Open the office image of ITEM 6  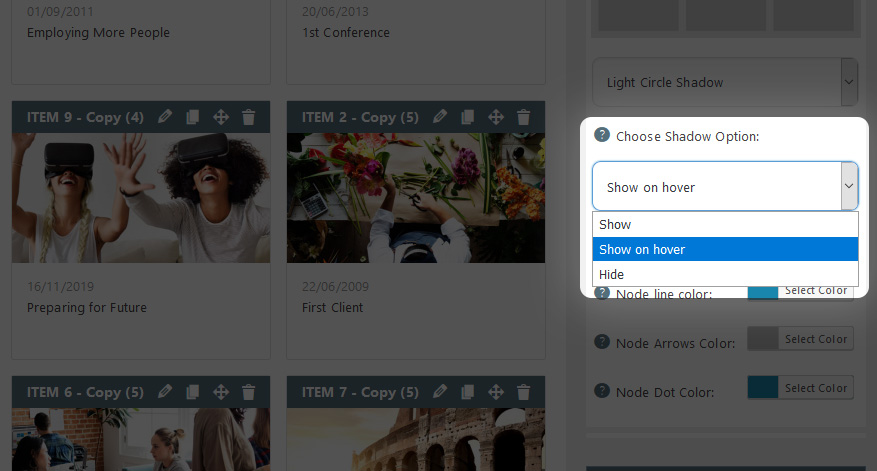(x=141, y=440)
